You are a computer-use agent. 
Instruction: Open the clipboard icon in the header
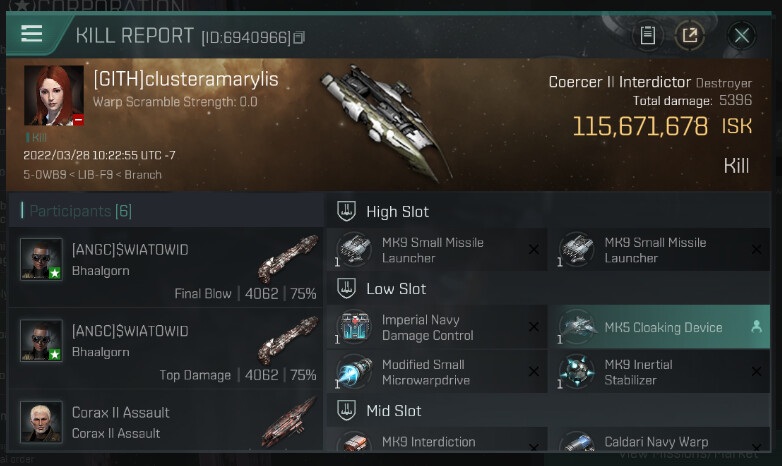pyautogui.click(x=647, y=35)
